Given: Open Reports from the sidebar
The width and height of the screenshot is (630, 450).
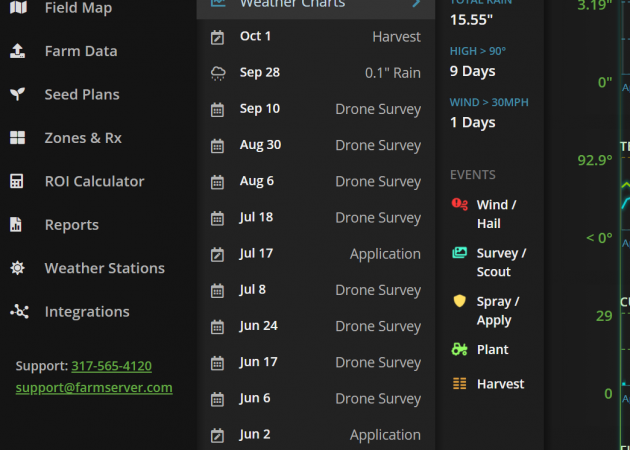Looking at the screenshot, I should click(x=71, y=225).
